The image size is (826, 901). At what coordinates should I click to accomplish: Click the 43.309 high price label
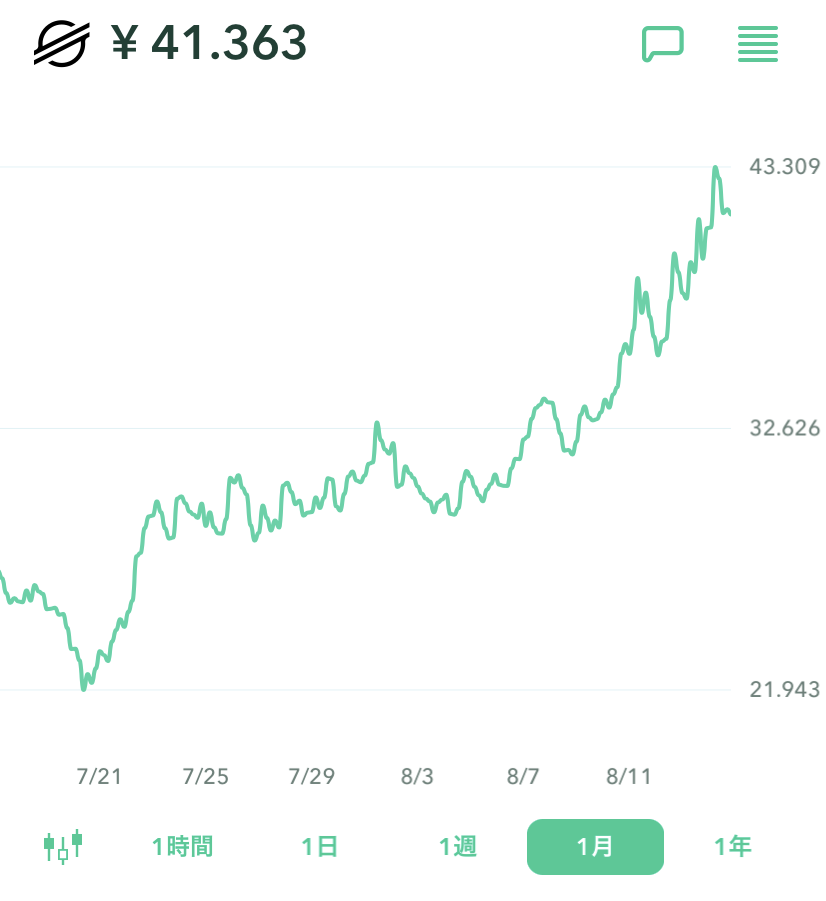(785, 166)
